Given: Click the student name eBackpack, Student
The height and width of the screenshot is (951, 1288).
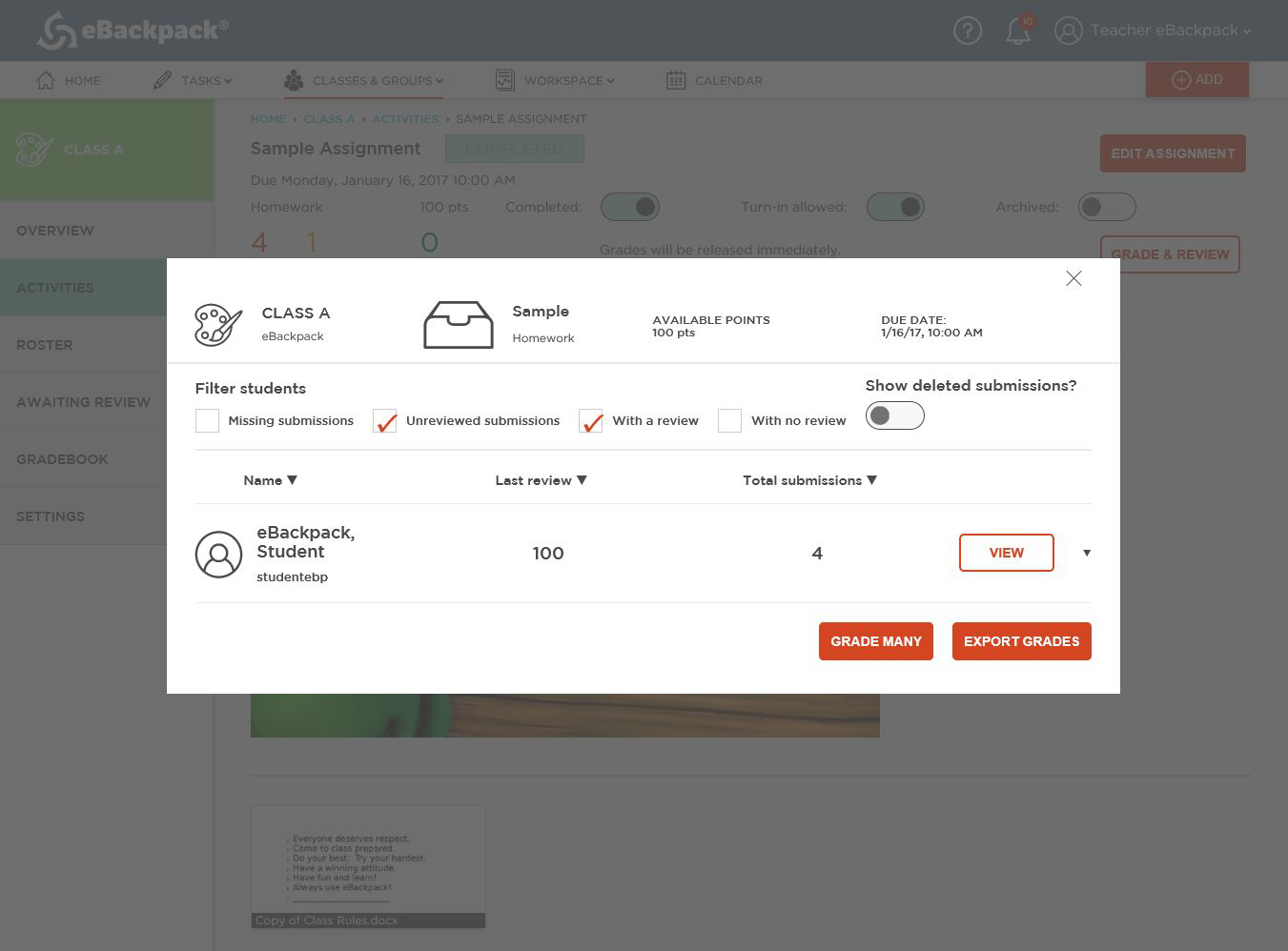Looking at the screenshot, I should click(x=305, y=542).
